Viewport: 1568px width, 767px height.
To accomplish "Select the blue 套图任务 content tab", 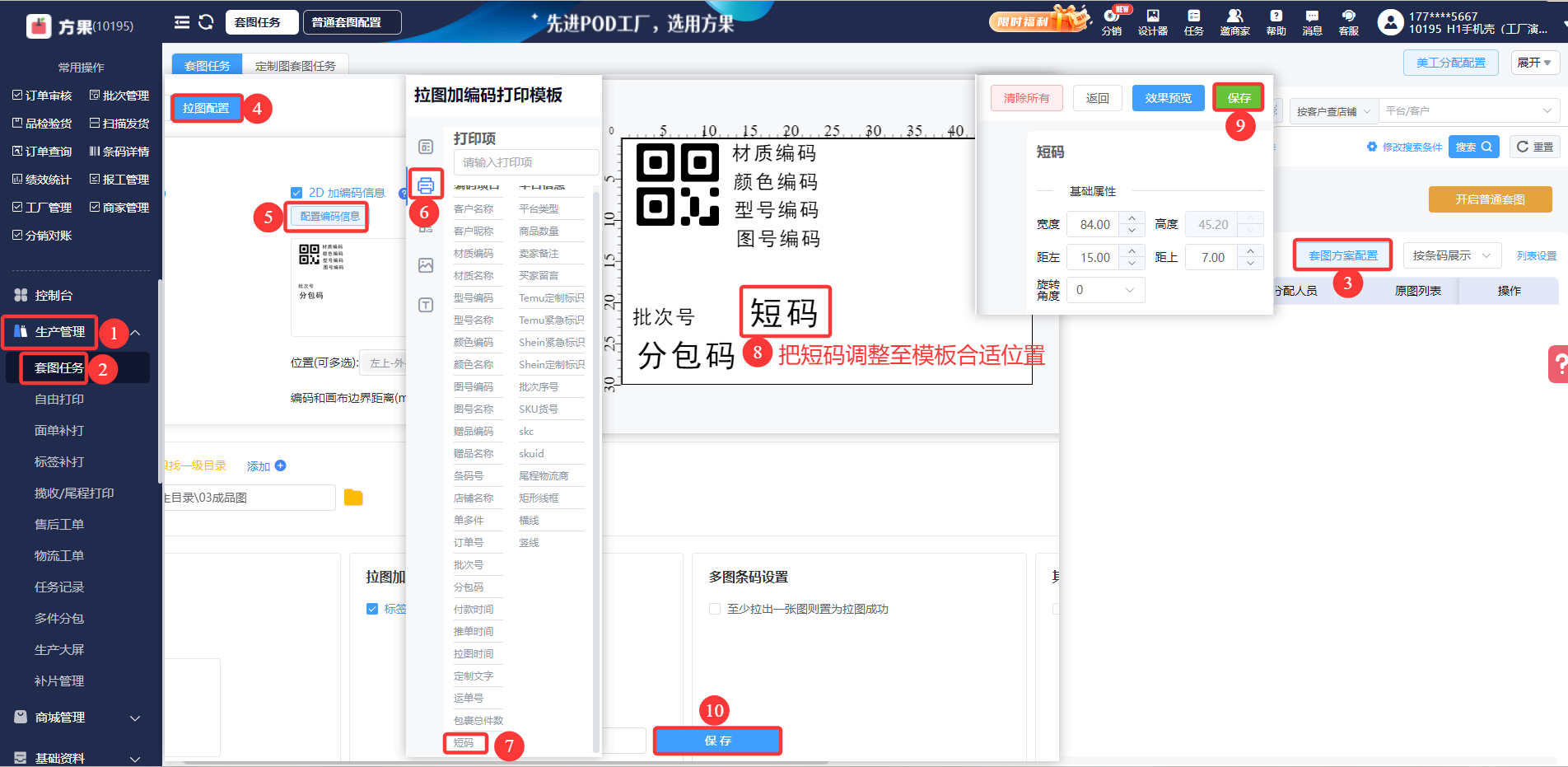I will (208, 66).
